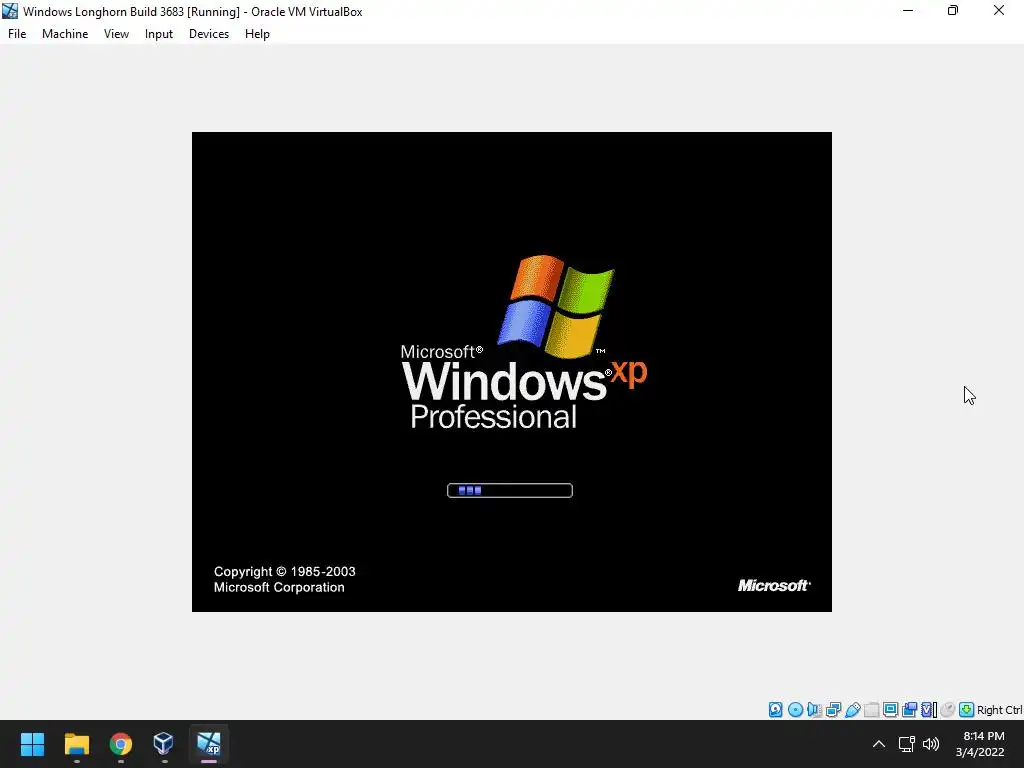The width and height of the screenshot is (1024, 768).
Task: Click the USB devices status icon
Action: (852, 710)
